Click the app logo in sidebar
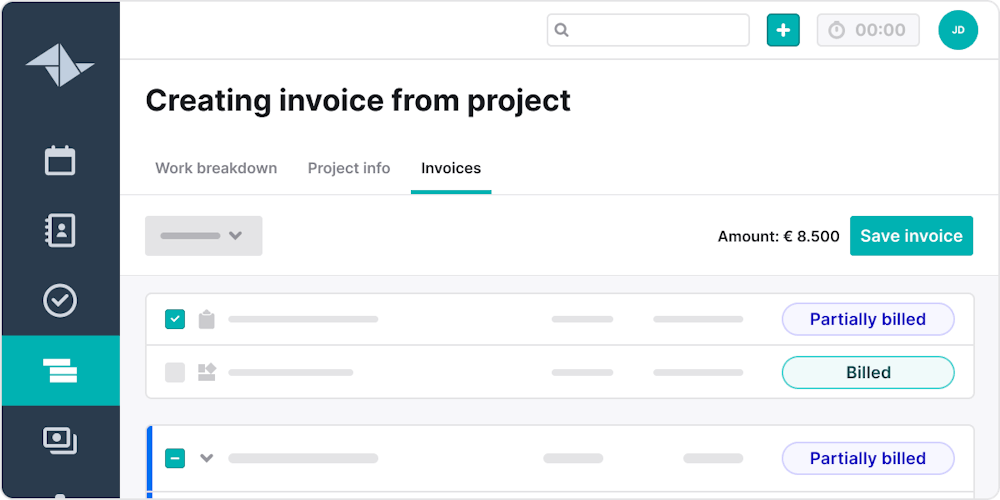Viewport: 1000px width, 500px height. coord(60,66)
